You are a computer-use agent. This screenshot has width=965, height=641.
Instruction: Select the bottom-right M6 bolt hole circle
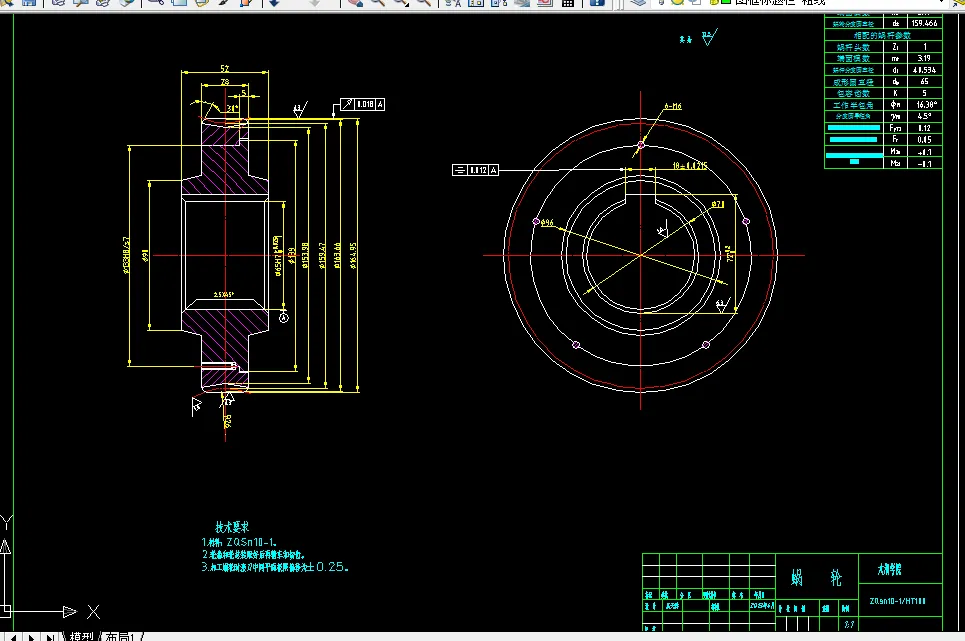tap(706, 344)
